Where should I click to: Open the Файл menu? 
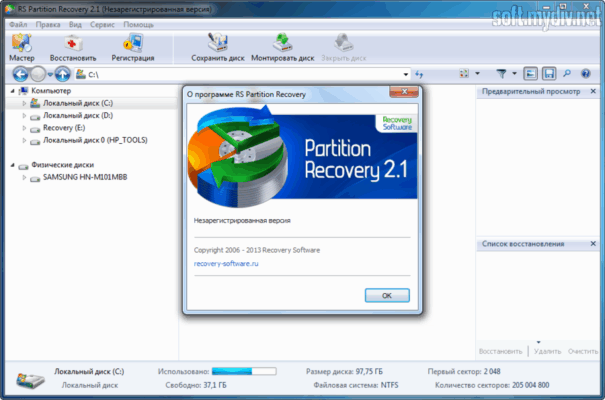[18, 25]
